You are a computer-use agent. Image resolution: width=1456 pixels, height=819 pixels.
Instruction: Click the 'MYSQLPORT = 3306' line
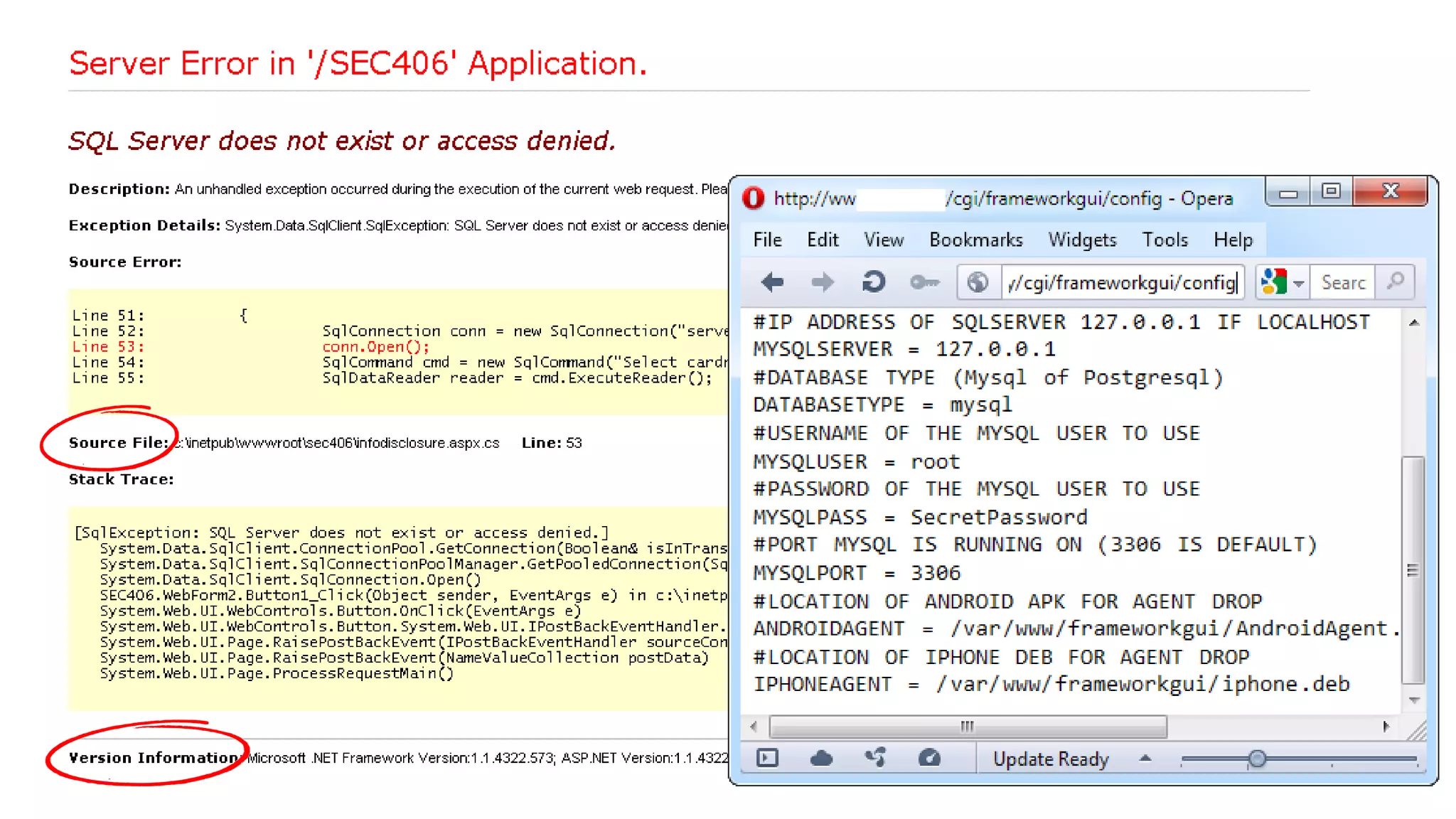(857, 572)
